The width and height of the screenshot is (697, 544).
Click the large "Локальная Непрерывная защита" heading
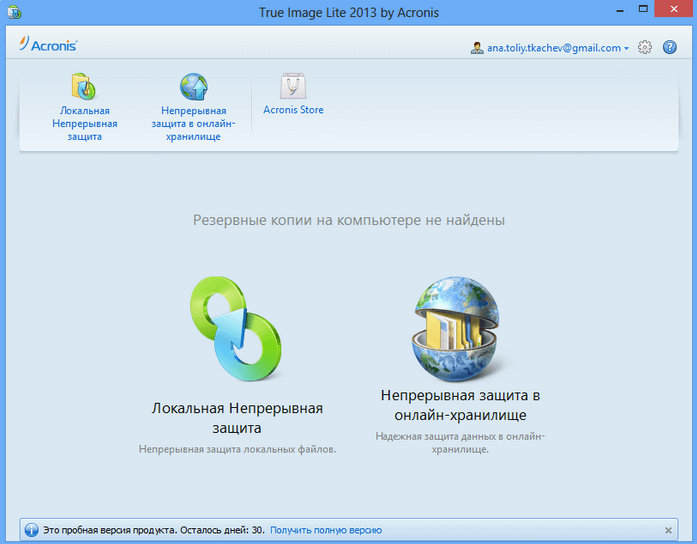click(237, 417)
